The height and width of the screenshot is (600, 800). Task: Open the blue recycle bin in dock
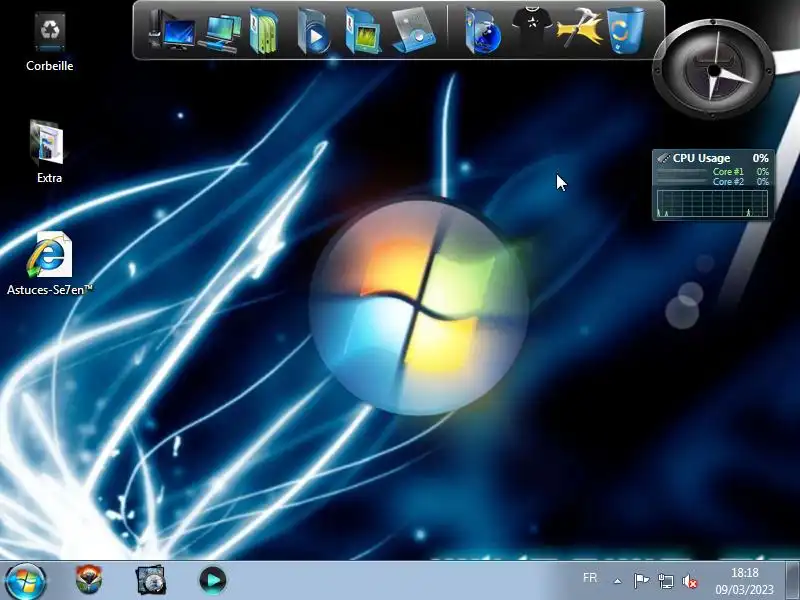[626, 30]
